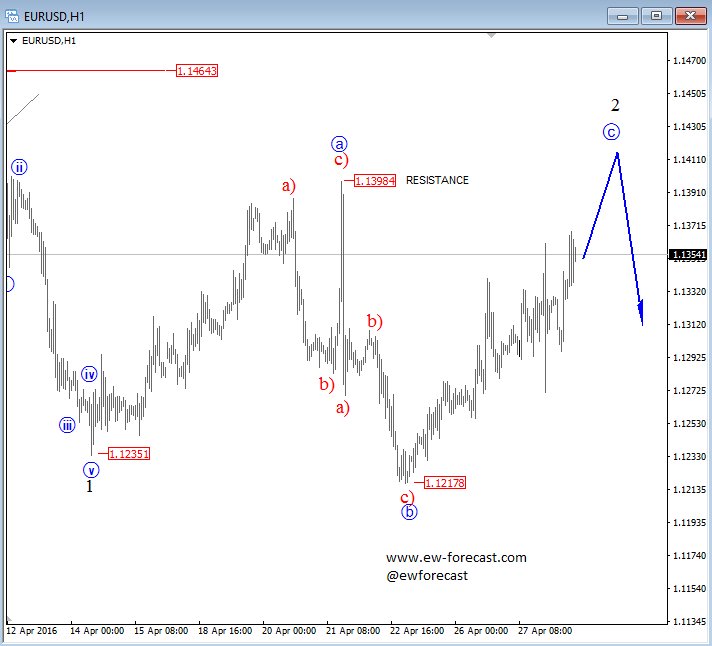The width and height of the screenshot is (712, 646).
Task: Click the current price tag 1.13541
Action: (x=688, y=255)
